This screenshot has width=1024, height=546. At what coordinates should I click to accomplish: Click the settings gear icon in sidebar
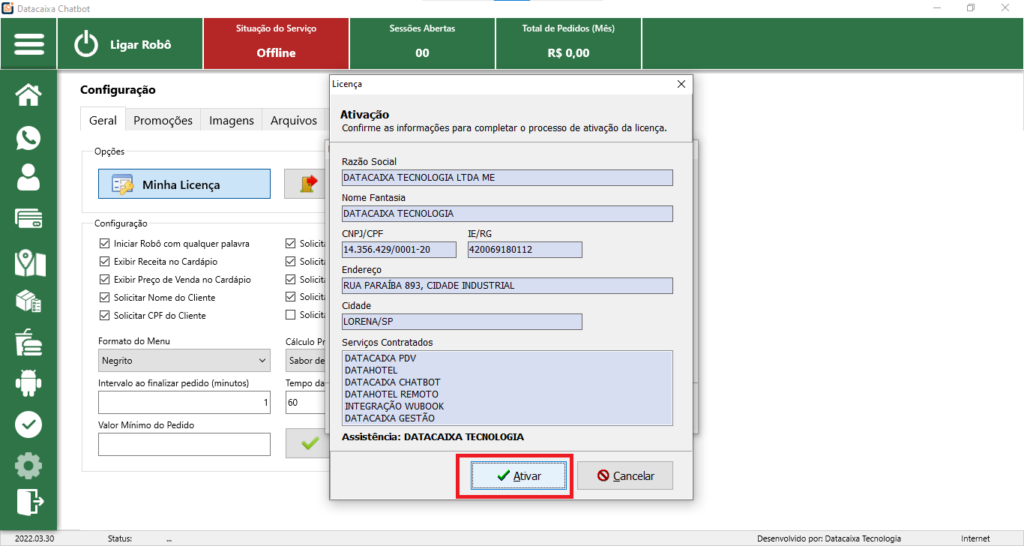29,465
